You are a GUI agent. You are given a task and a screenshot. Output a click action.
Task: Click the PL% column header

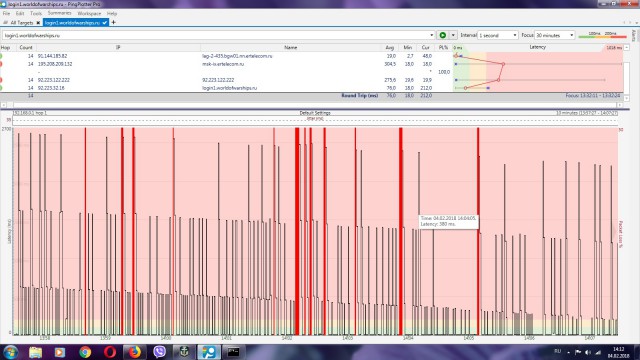coord(443,48)
